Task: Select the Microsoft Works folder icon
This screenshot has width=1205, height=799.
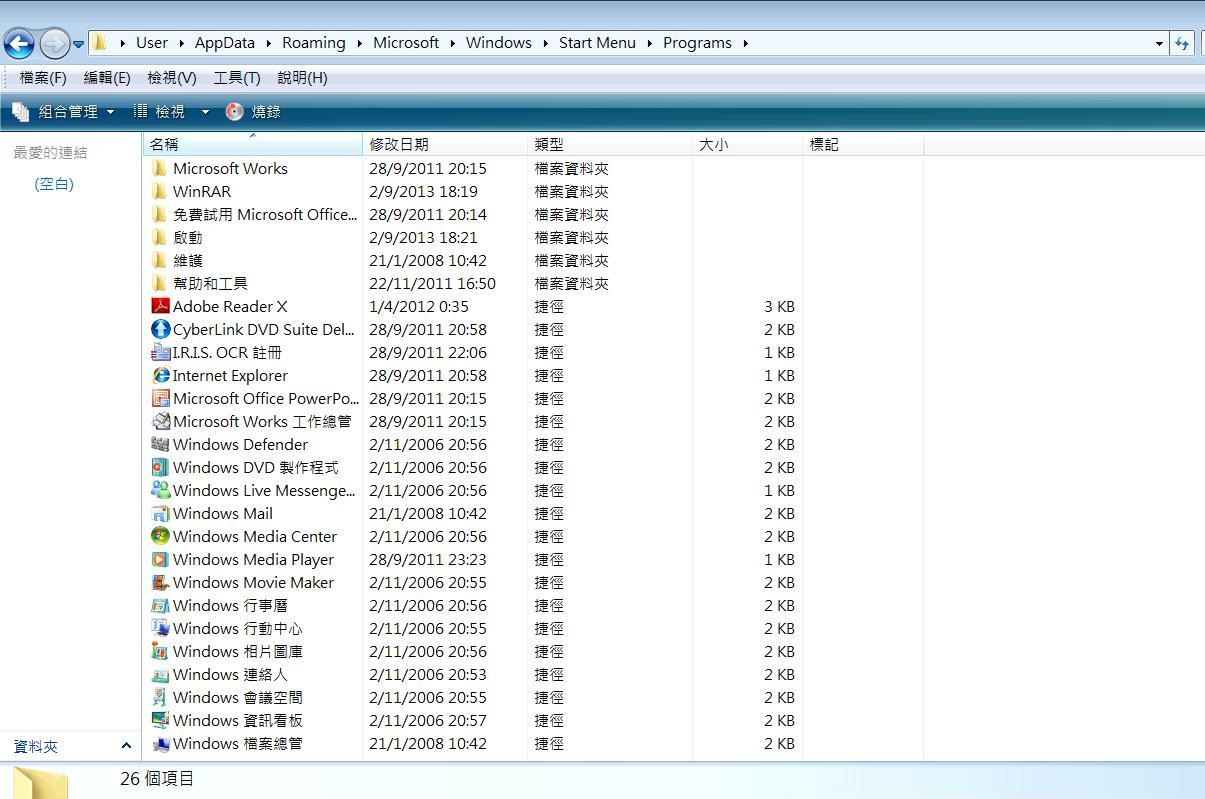Action: click(x=160, y=168)
